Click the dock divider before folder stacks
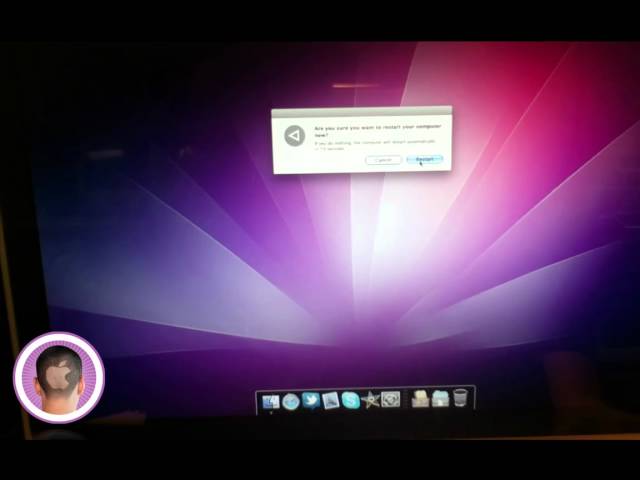This screenshot has width=640, height=480. click(406, 400)
